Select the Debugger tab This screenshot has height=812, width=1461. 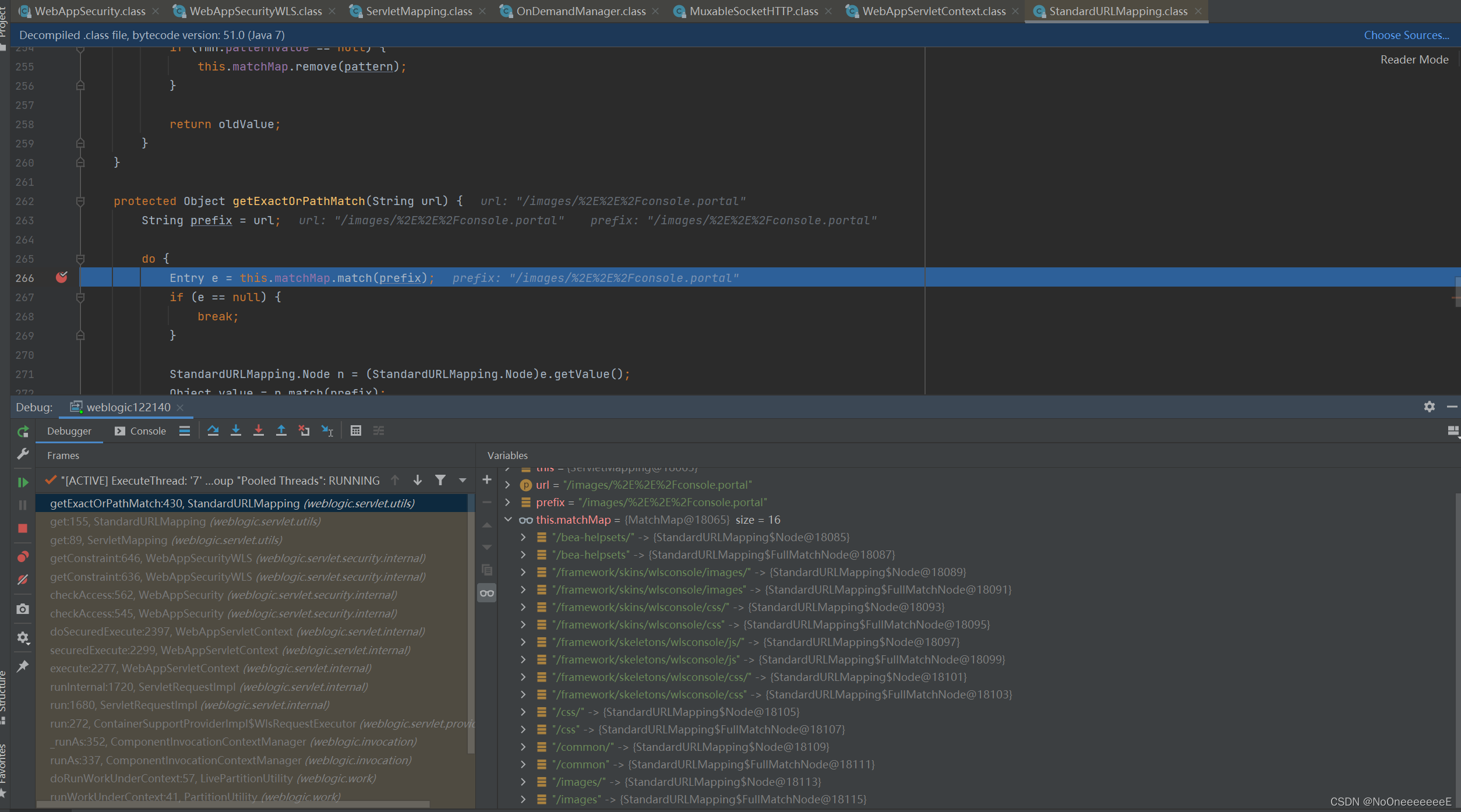pos(69,431)
